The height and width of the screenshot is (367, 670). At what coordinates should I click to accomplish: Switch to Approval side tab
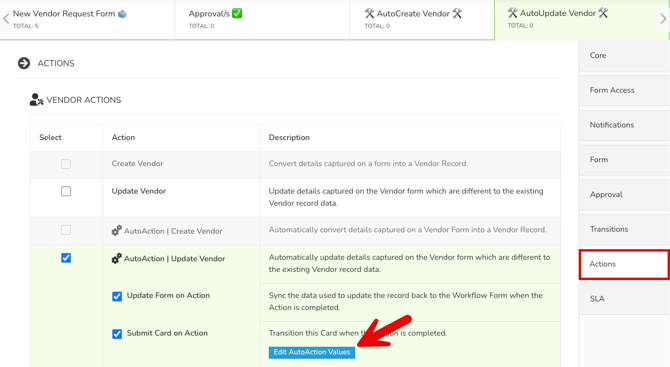[x=624, y=194]
